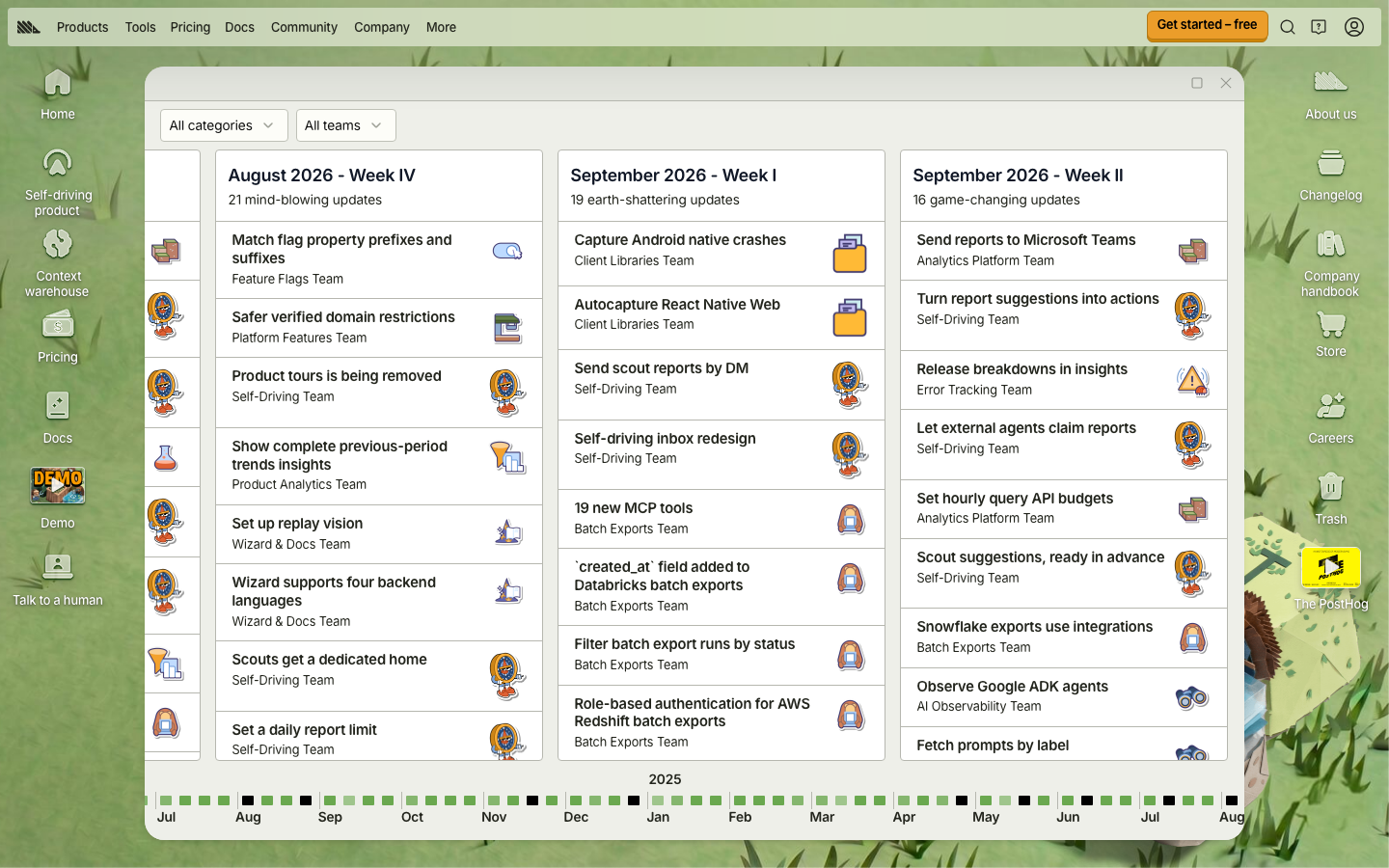Open The PostHog desktop icon
1389x868 pixels.
[x=1331, y=579]
